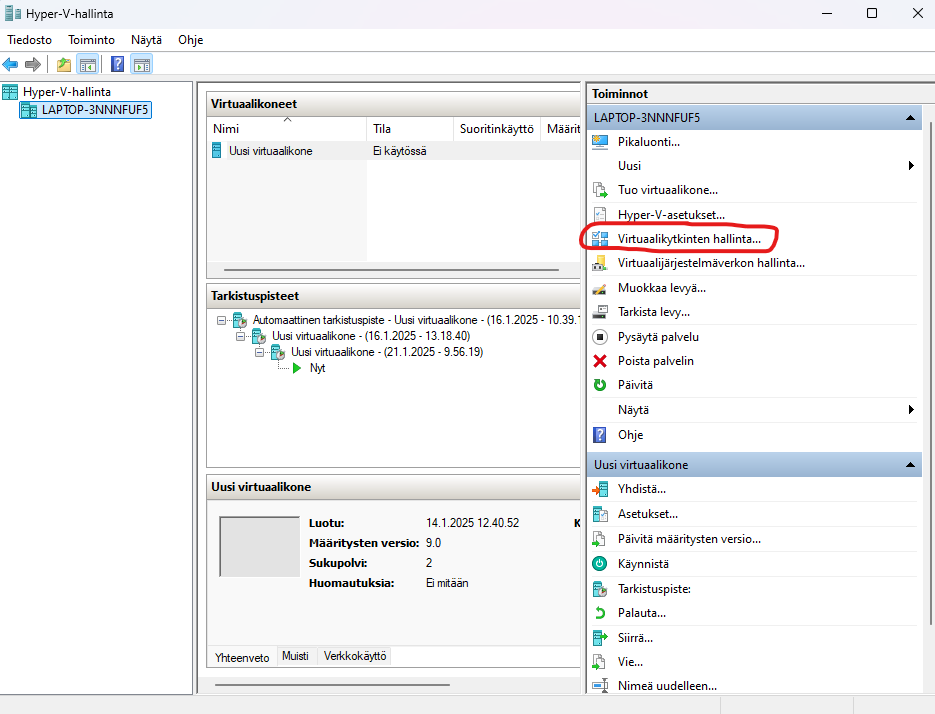Screen dimensions: 935x714
Task: Toggle show/hide console tree toolbar button
Action: tap(88, 64)
